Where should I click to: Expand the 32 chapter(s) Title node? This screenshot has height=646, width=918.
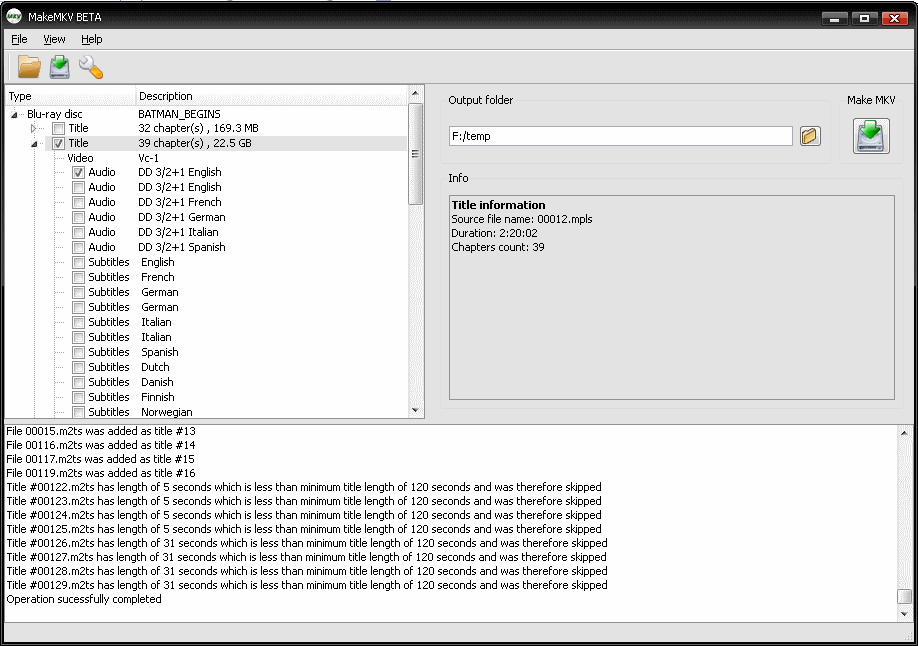33,128
